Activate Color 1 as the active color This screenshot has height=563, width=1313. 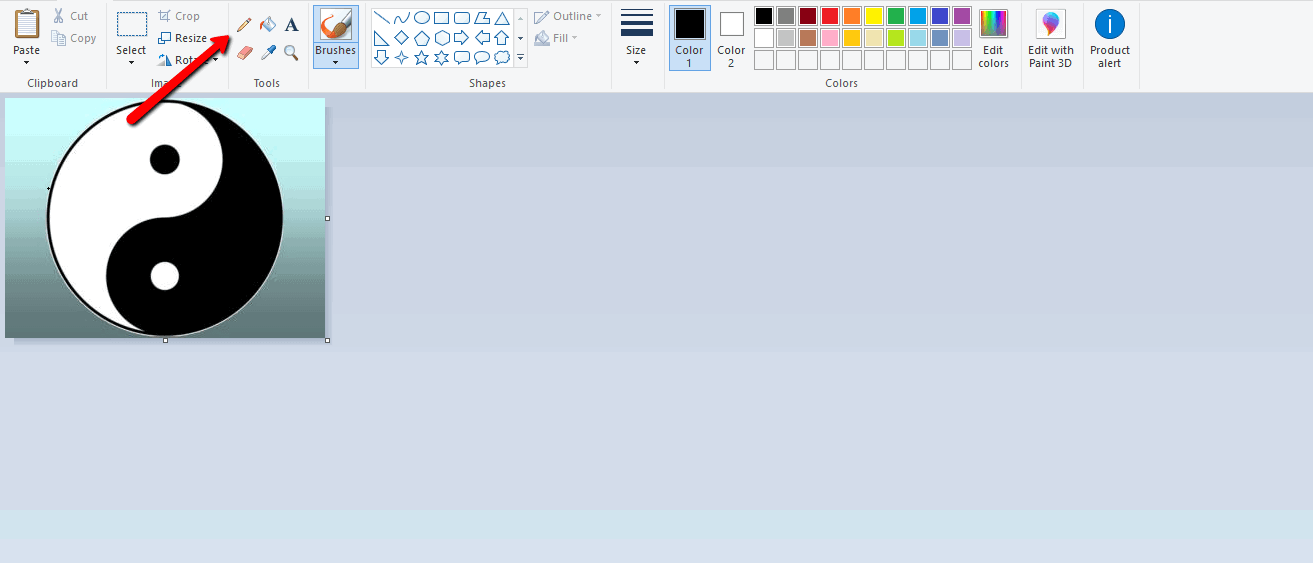click(x=689, y=38)
